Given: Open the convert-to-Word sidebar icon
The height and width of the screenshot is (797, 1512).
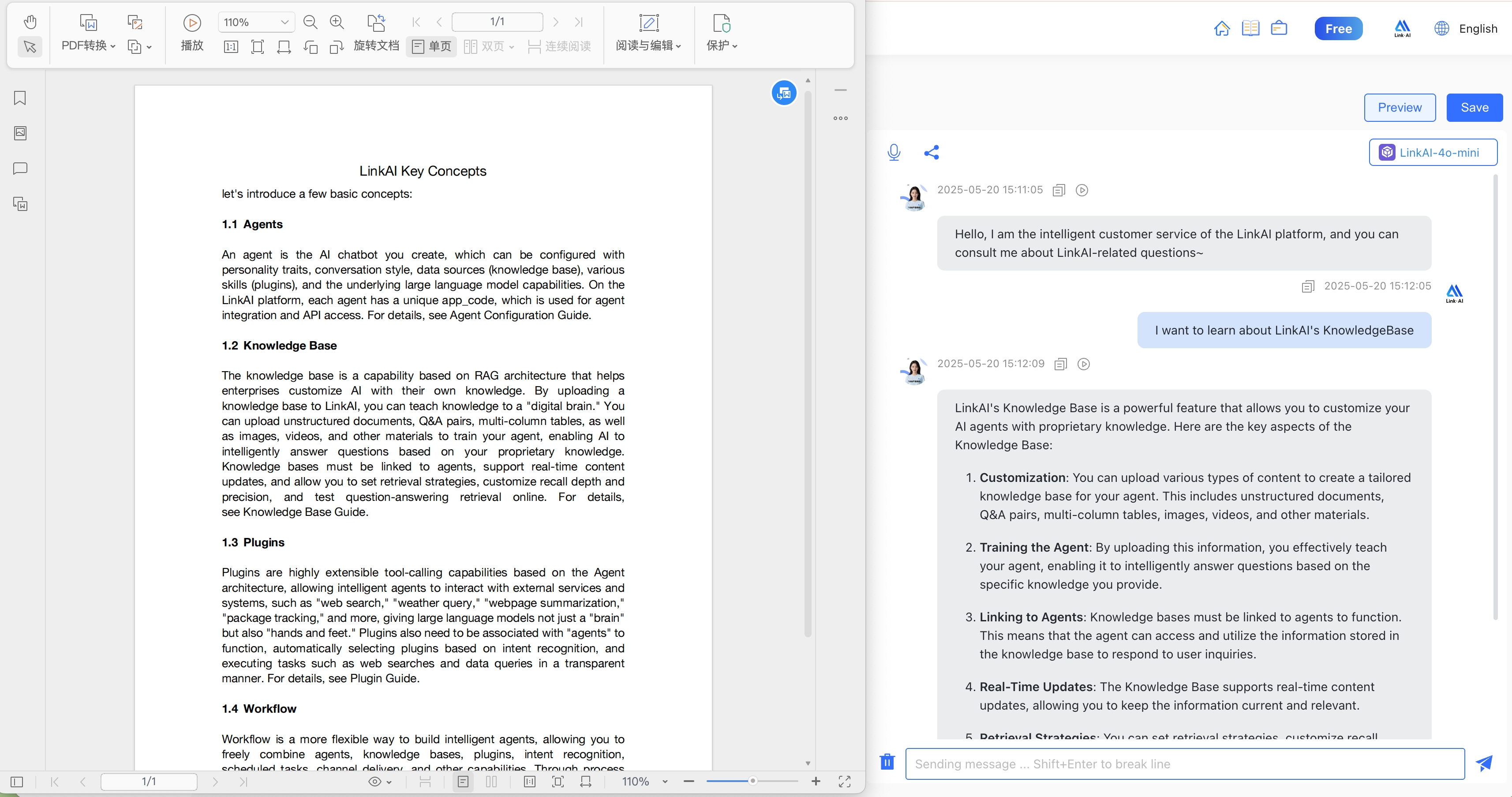Looking at the screenshot, I should coord(20,204).
